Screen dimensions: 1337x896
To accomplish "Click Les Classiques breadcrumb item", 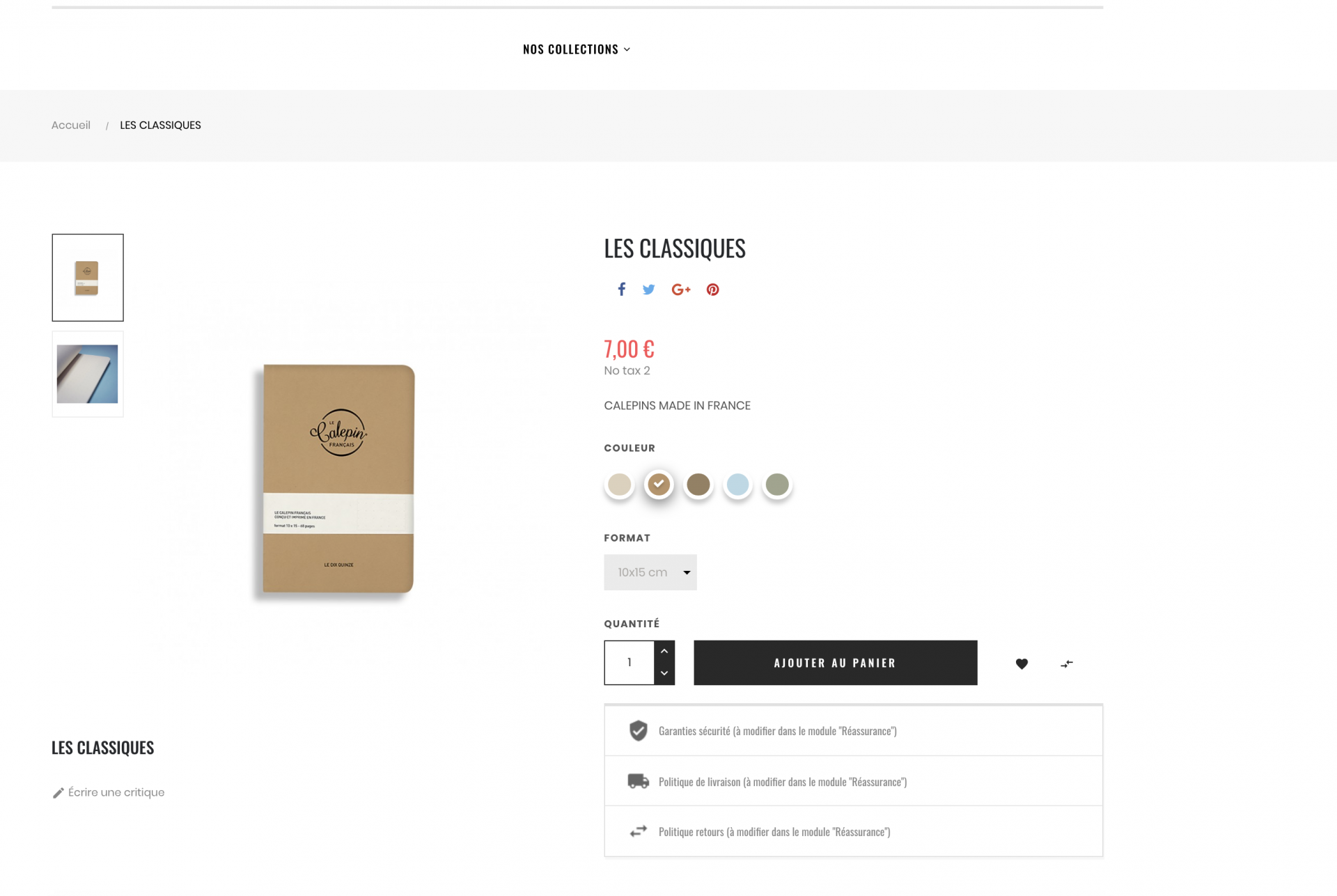I will (160, 125).
